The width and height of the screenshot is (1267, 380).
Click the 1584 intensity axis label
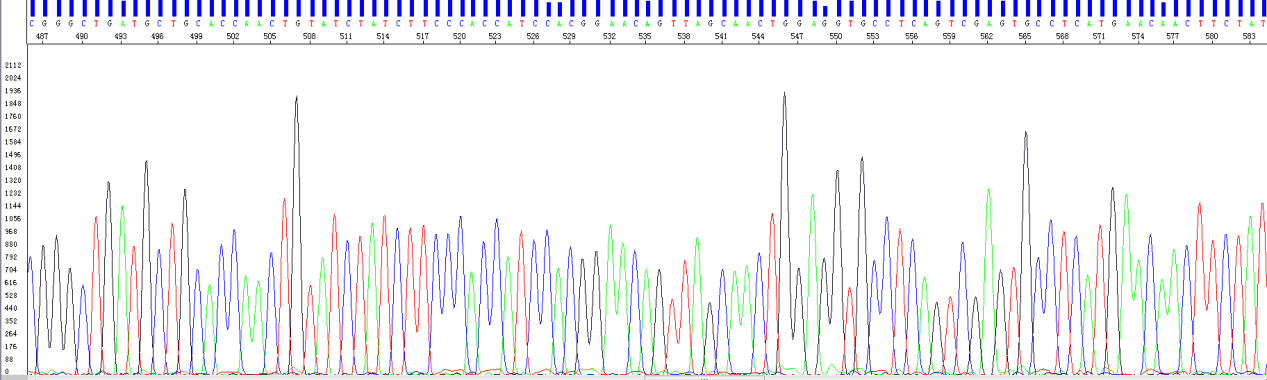pyautogui.click(x=13, y=142)
